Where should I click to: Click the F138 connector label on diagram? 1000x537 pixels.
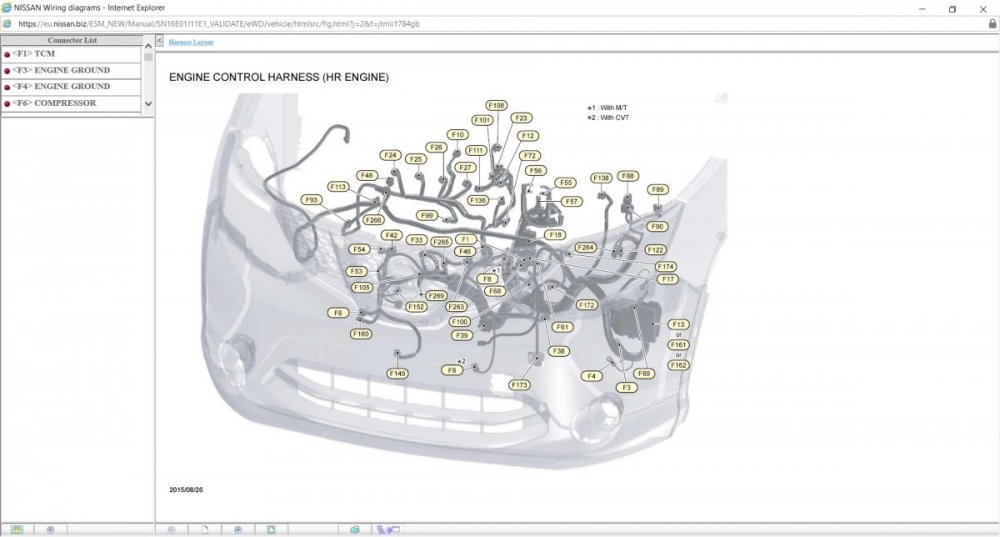601,178
